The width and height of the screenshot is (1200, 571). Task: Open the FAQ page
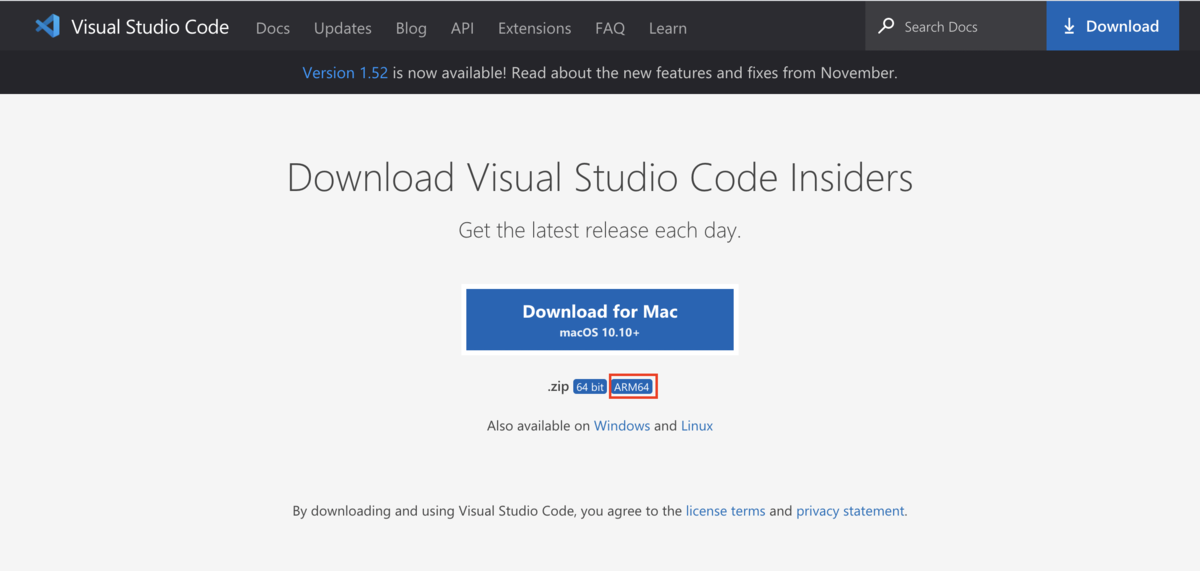click(610, 28)
